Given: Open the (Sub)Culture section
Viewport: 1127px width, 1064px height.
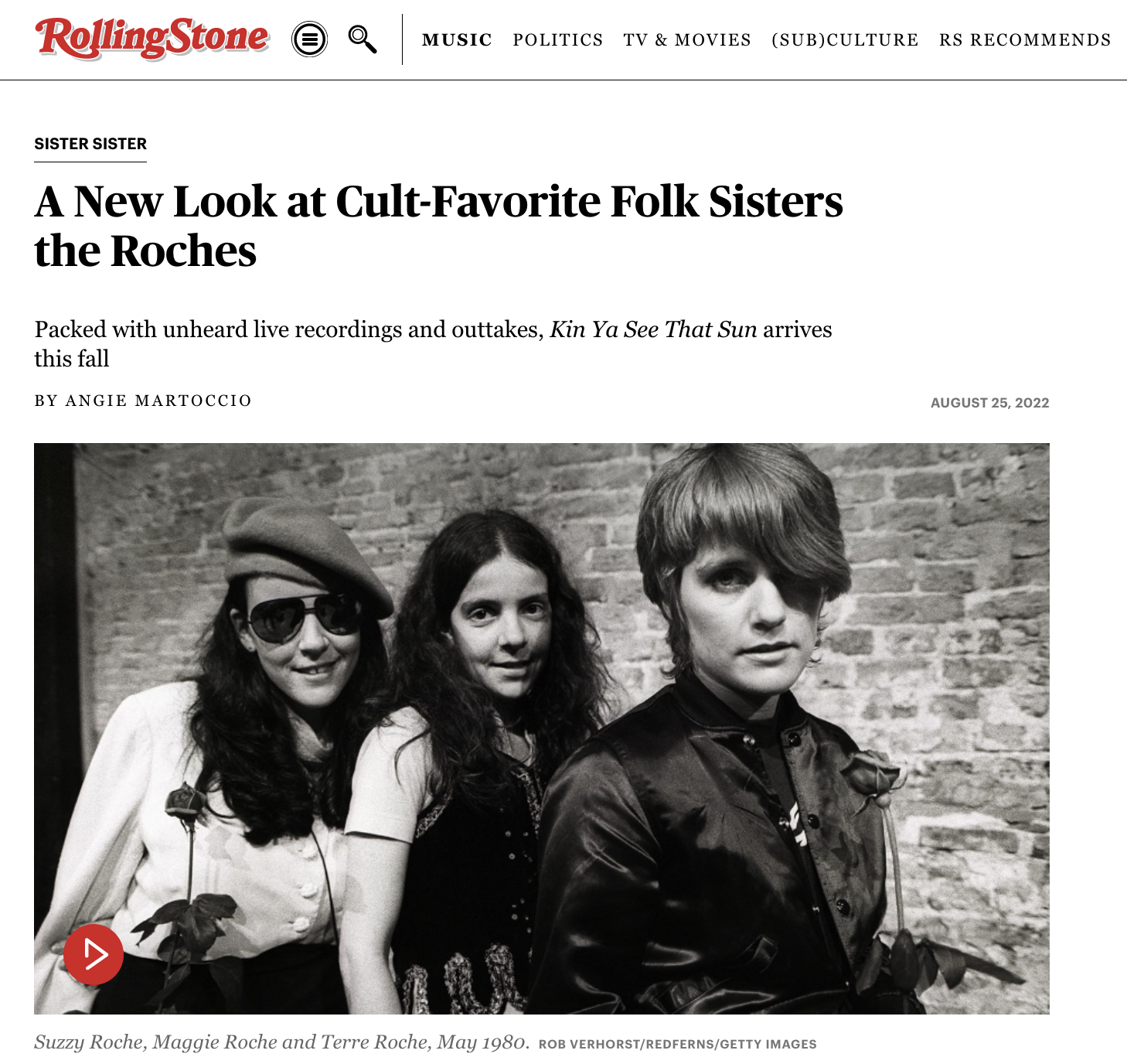Looking at the screenshot, I should [845, 40].
